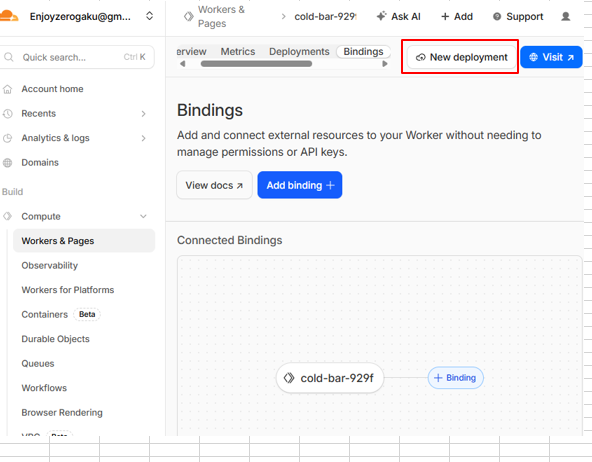The height and width of the screenshot is (462, 592).
Task: Expand Analytics & logs chevron
Action: pos(143,138)
